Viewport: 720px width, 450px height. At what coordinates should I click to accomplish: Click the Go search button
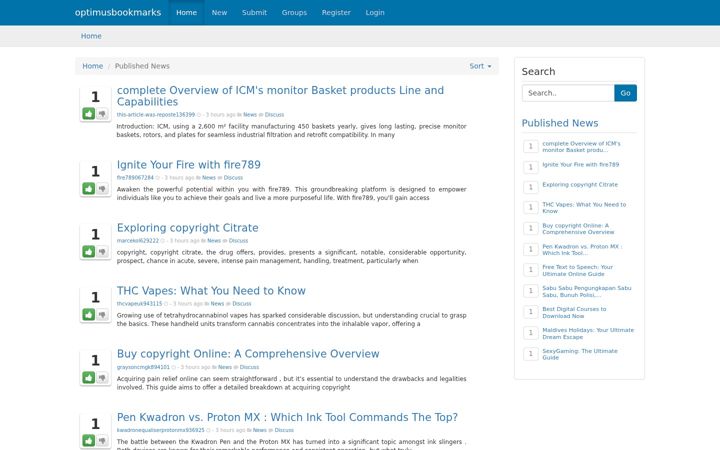(x=625, y=93)
